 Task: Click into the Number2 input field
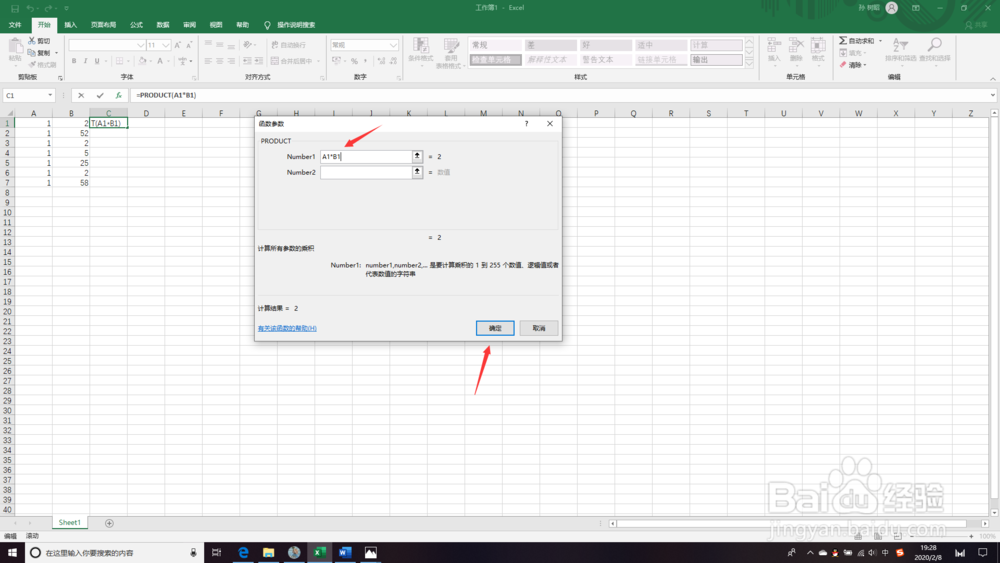click(x=366, y=172)
